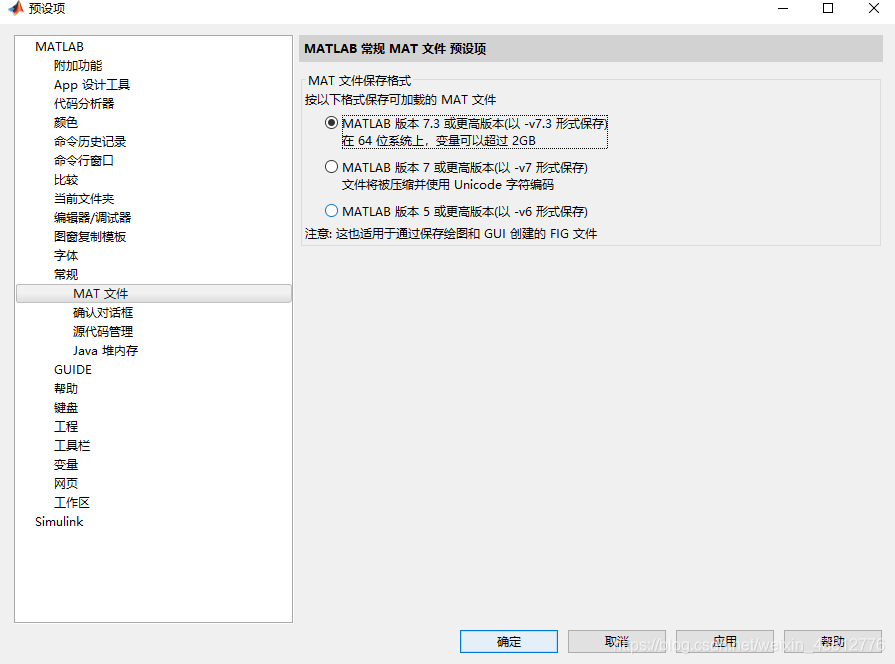Open 网页 preferences
Screen dimensions: 895x664
(x=66, y=483)
